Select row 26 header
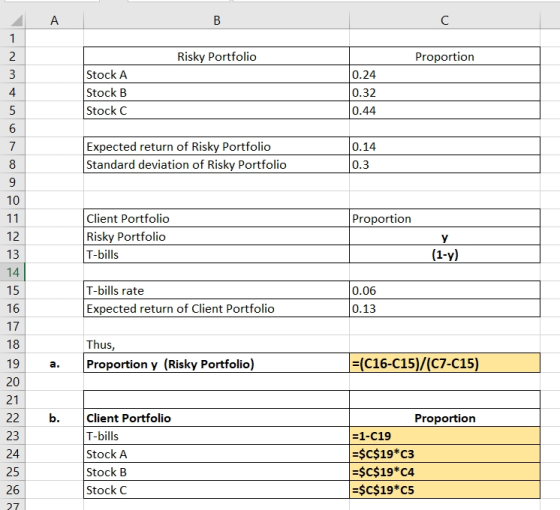The width and height of the screenshot is (560, 510). 12,490
